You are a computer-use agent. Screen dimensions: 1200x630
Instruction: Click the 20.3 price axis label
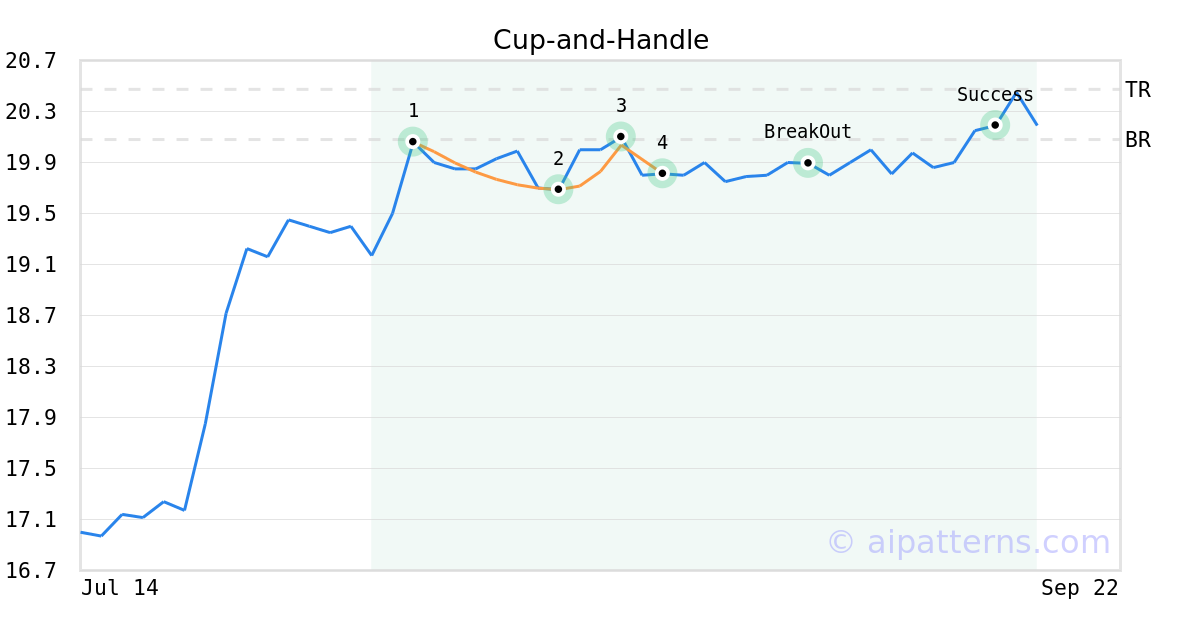click(x=31, y=112)
